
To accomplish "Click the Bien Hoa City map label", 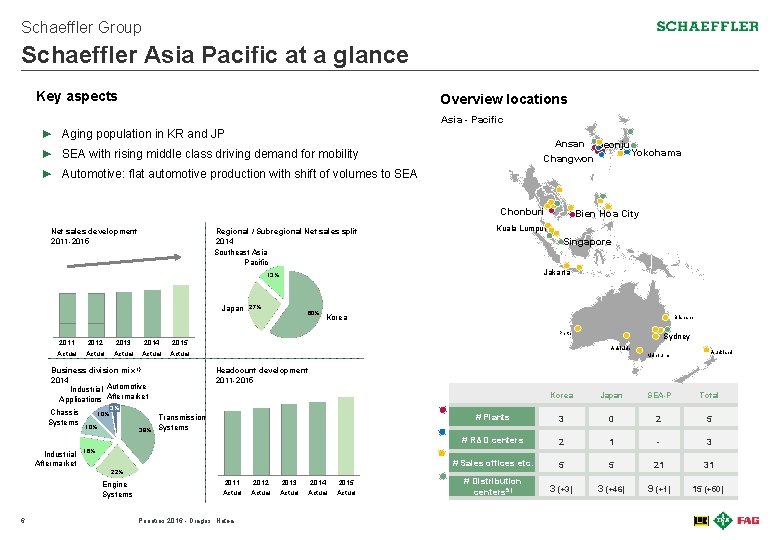I will point(607,213).
